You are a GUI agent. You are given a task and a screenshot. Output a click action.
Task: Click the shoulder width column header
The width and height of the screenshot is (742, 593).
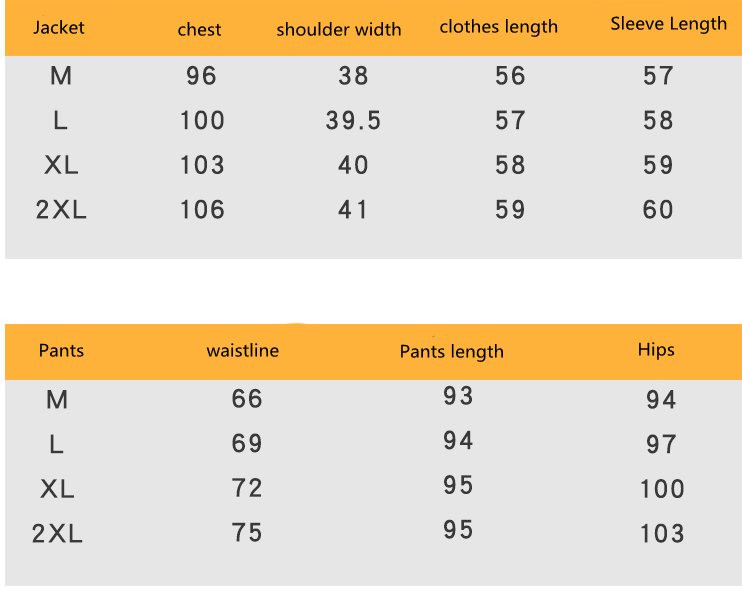339,30
